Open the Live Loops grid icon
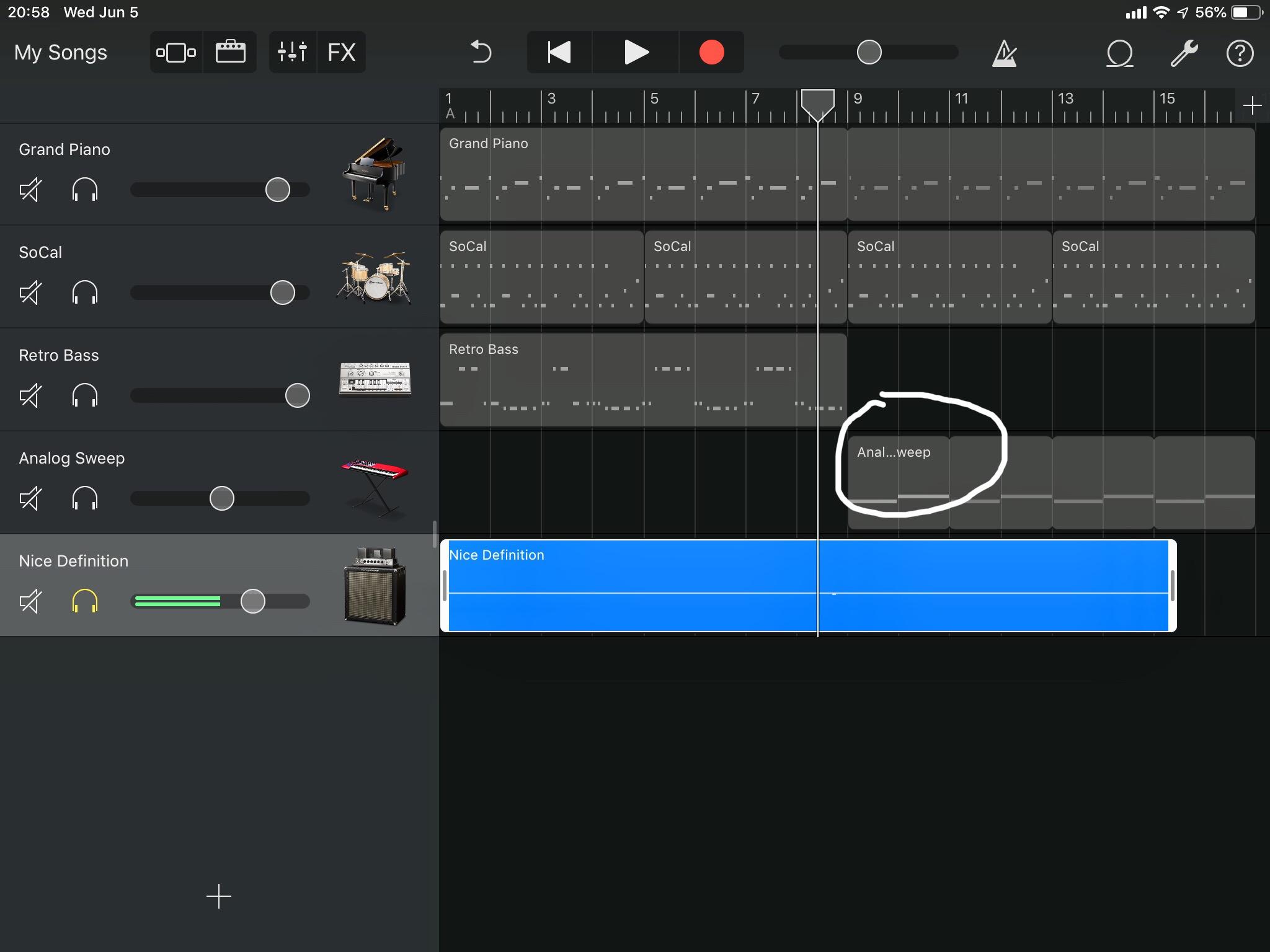Image resolution: width=1270 pixels, height=952 pixels. coord(230,52)
